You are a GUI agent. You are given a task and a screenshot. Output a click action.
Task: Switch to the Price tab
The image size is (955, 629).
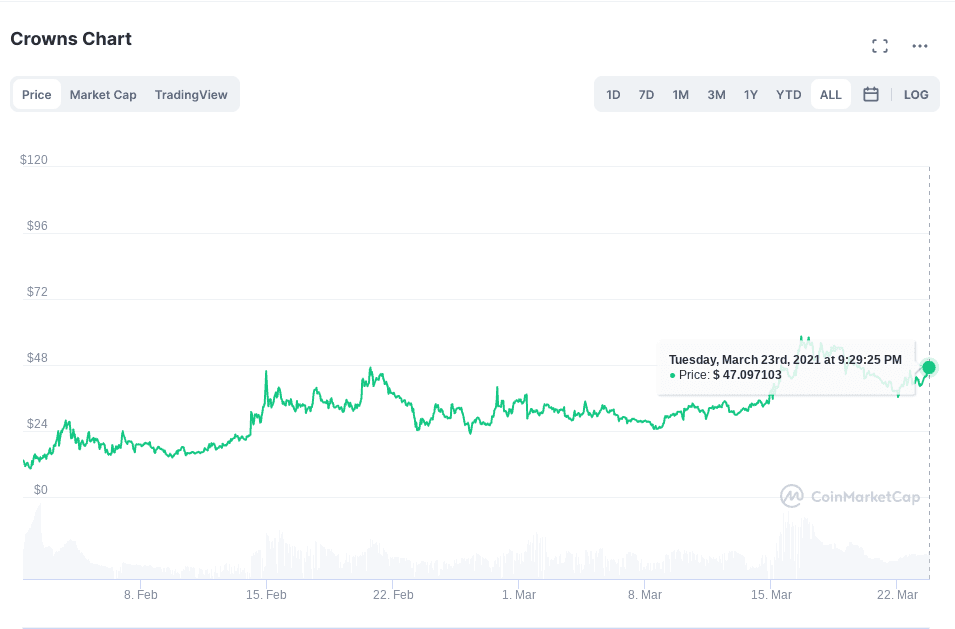[37, 95]
